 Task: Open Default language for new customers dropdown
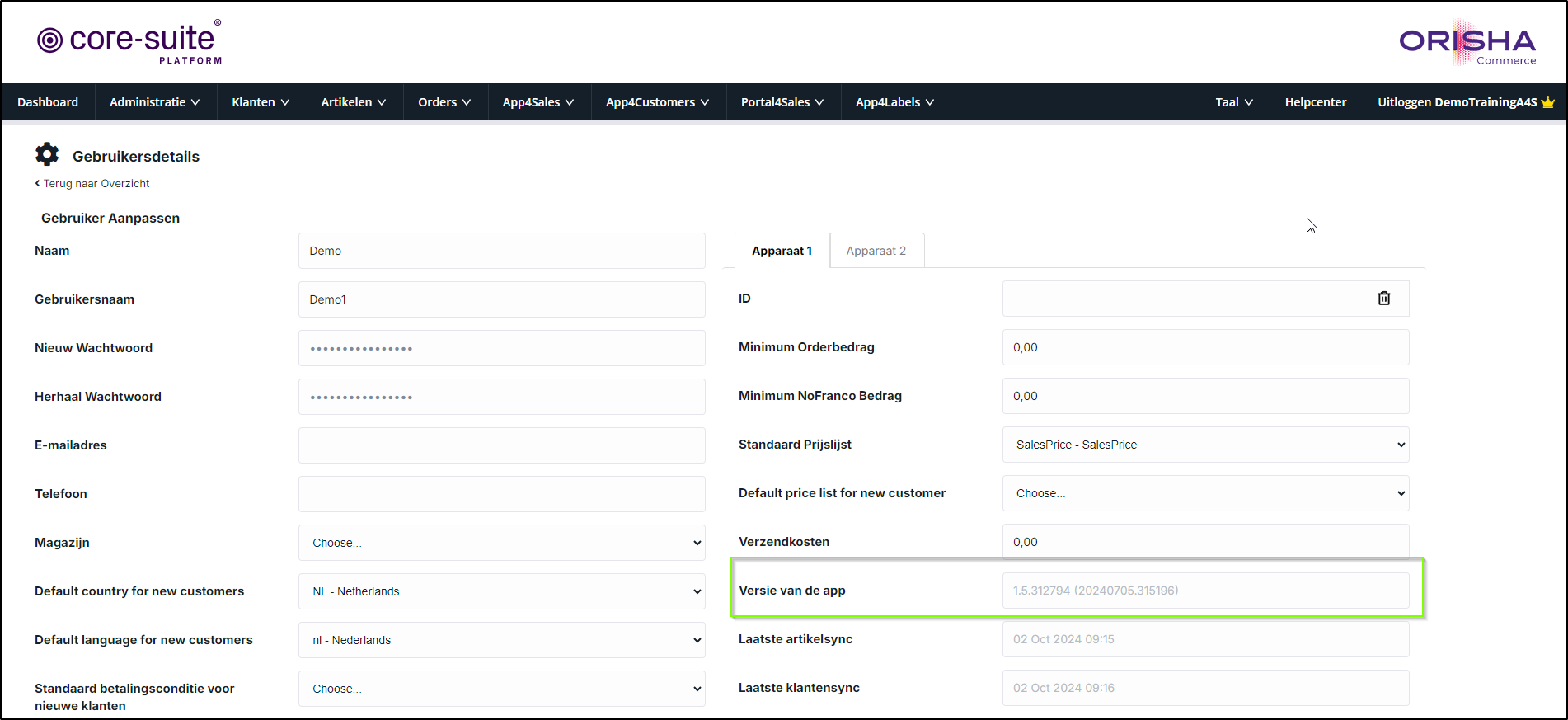coord(502,640)
